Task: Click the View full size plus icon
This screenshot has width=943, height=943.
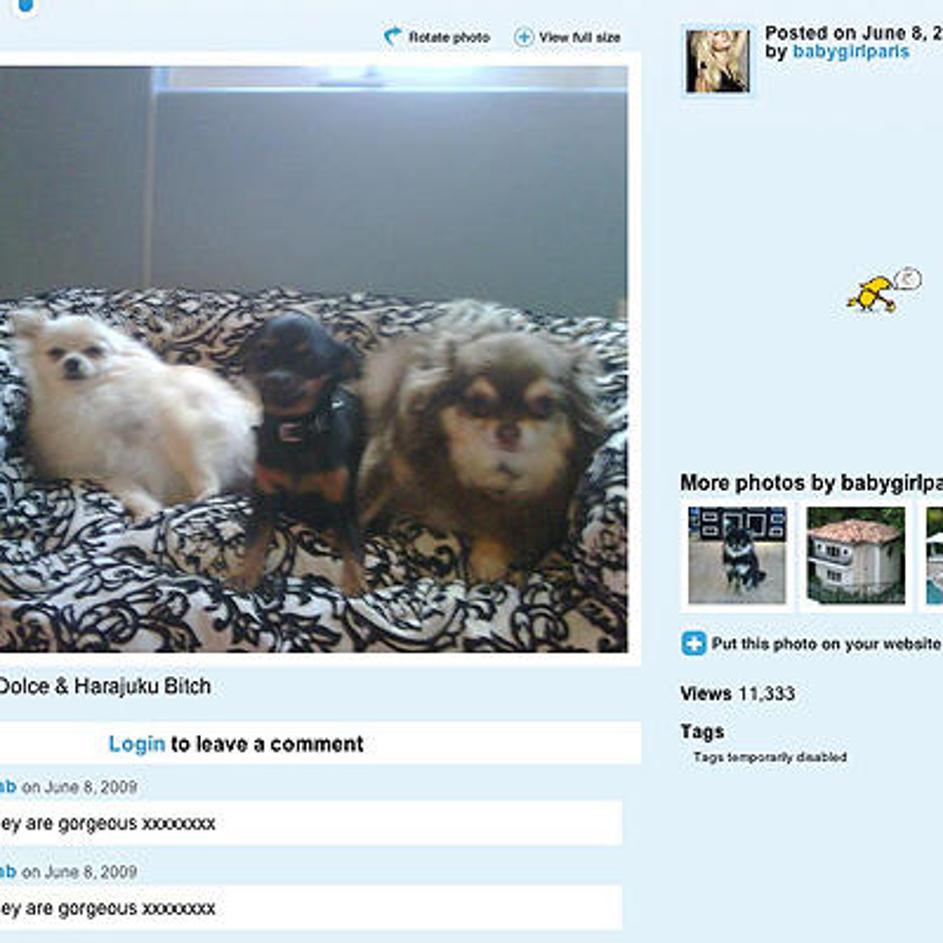Action: 524,37
